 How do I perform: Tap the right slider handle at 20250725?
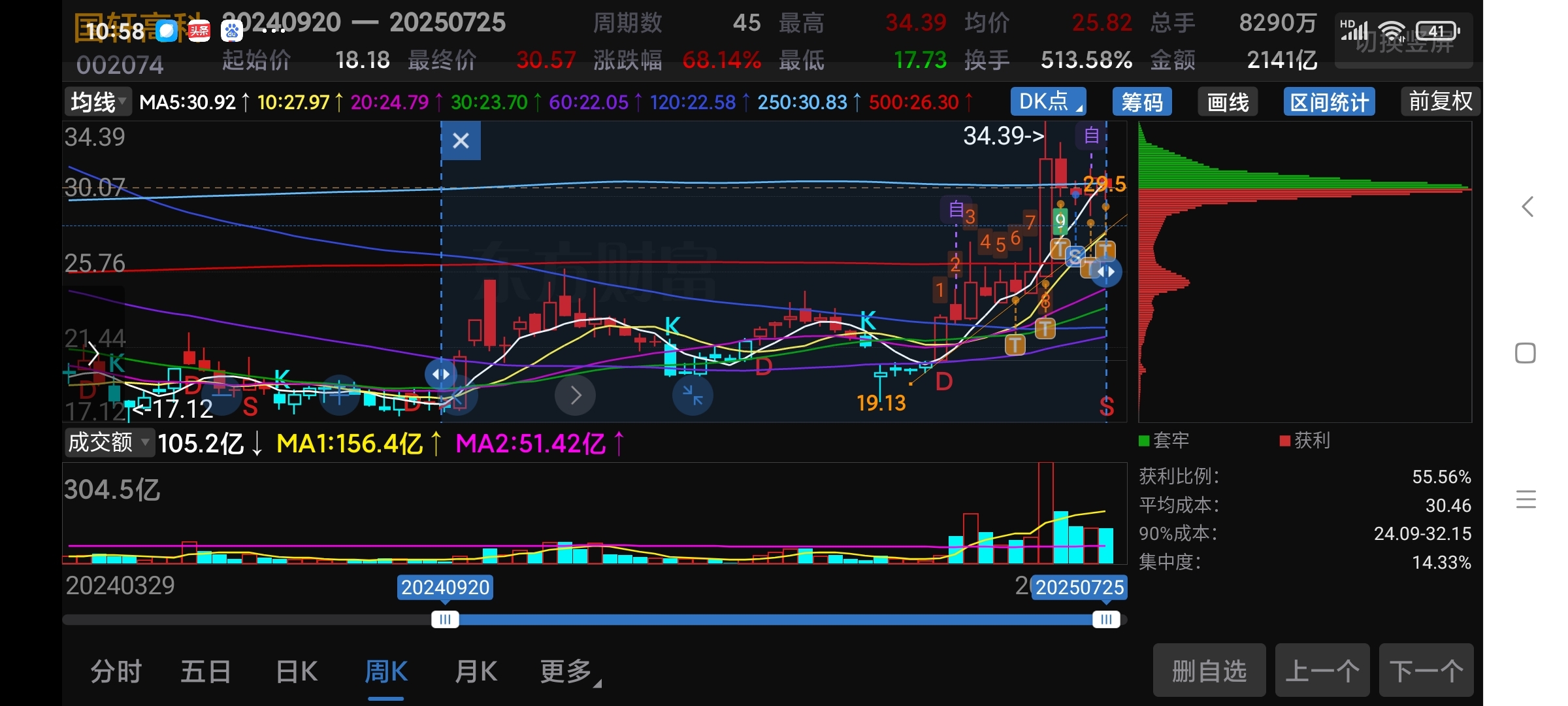pos(1106,619)
